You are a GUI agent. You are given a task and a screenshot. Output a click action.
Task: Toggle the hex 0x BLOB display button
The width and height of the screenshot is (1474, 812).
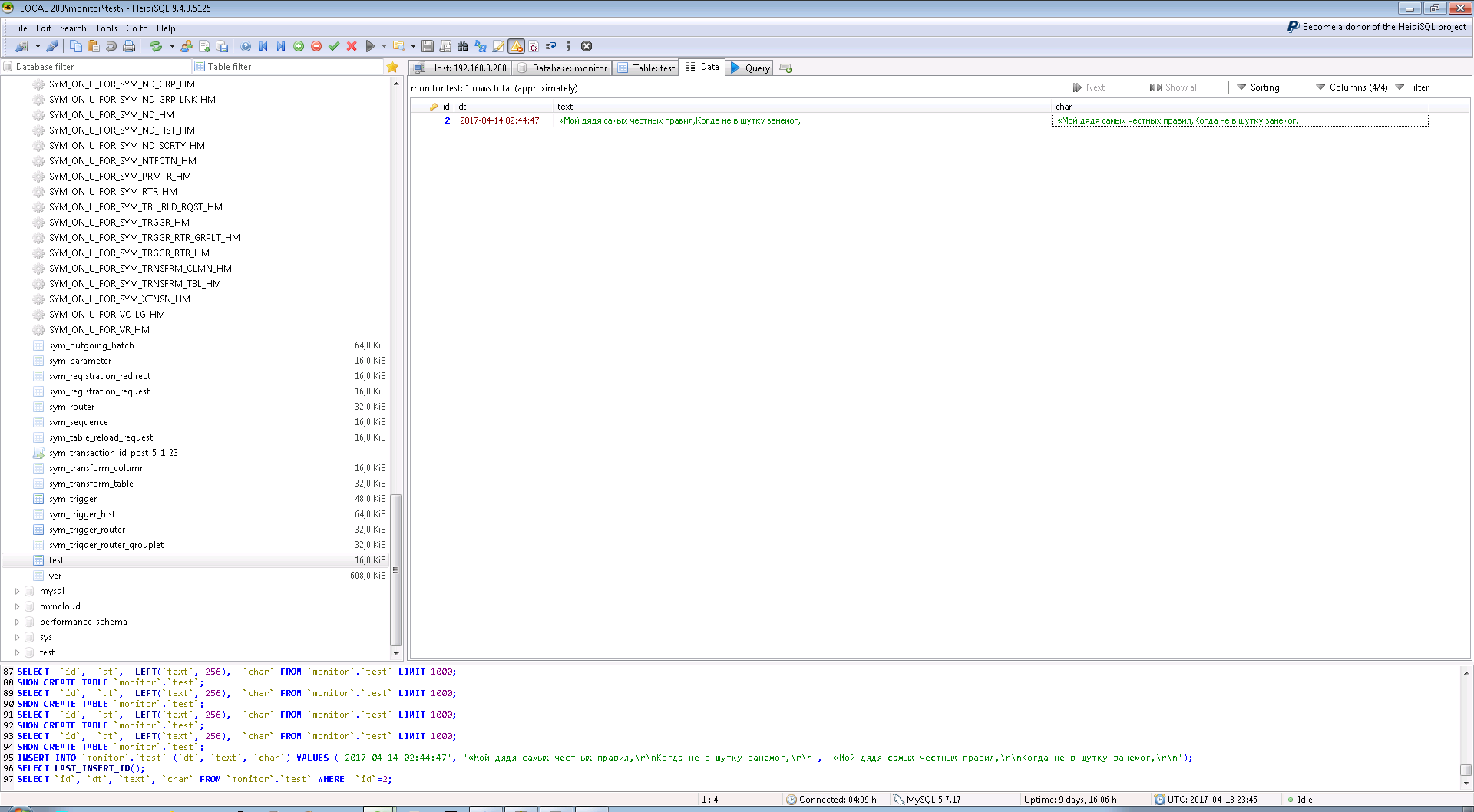coord(534,46)
